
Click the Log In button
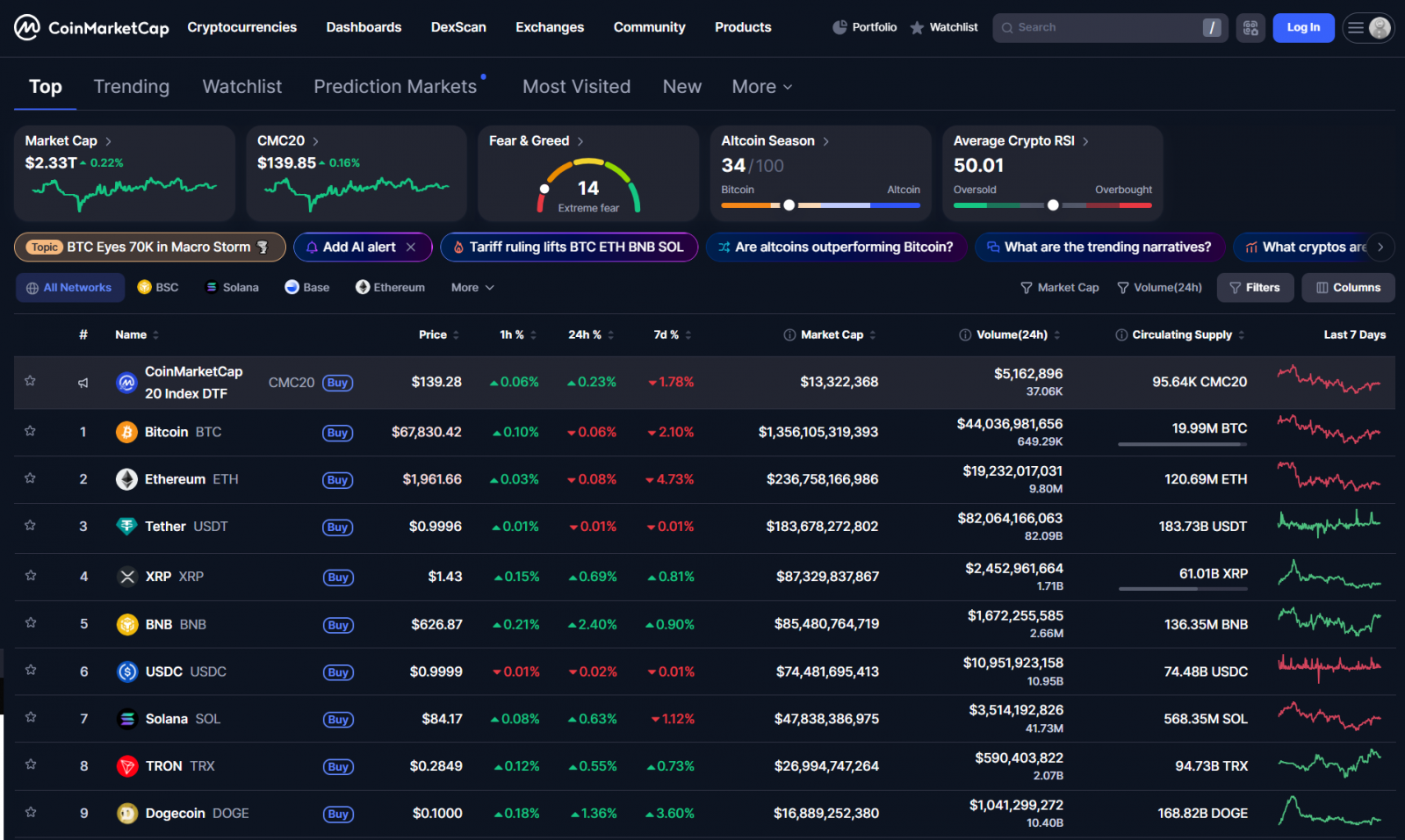[1303, 27]
